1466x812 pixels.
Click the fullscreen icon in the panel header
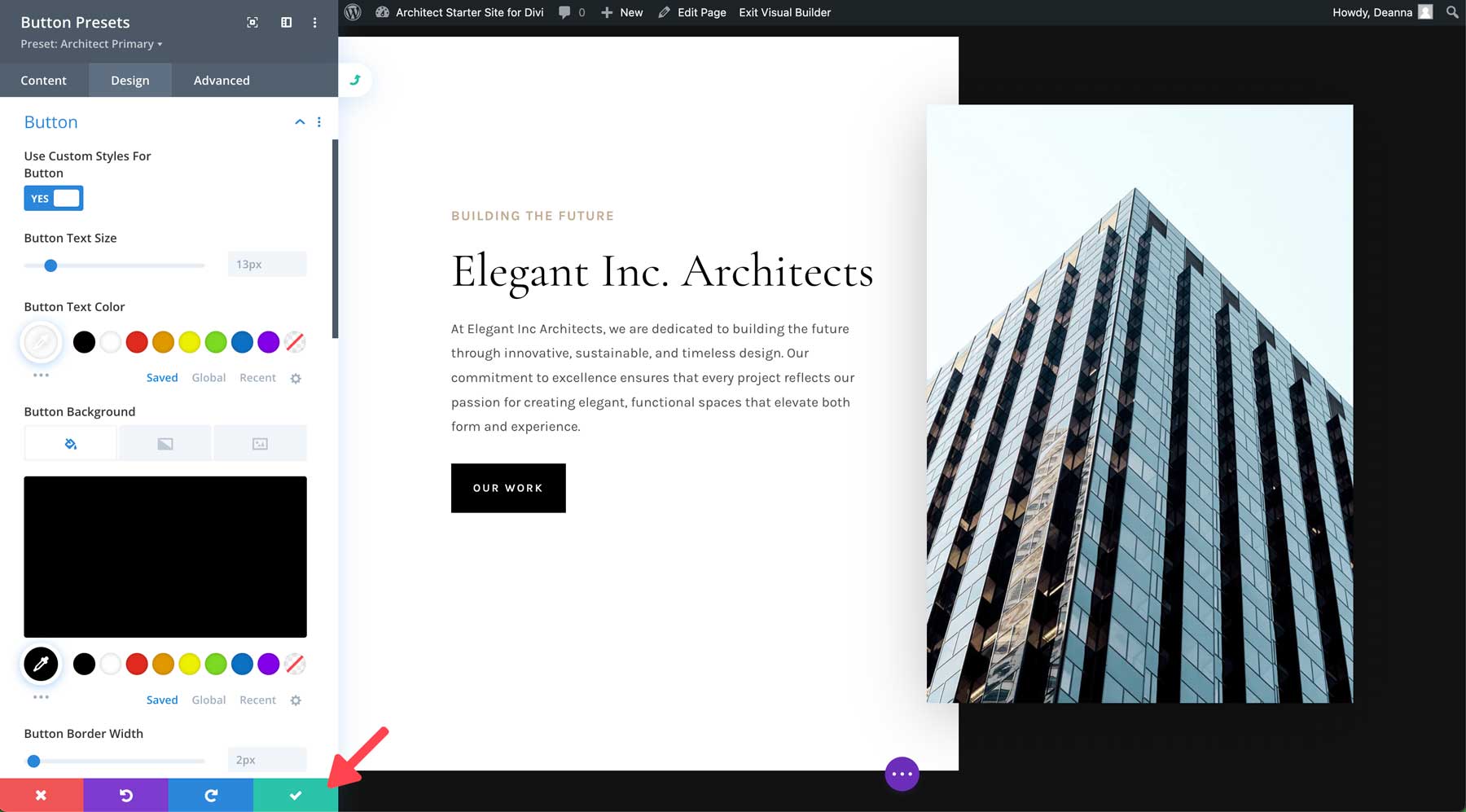coord(252,23)
